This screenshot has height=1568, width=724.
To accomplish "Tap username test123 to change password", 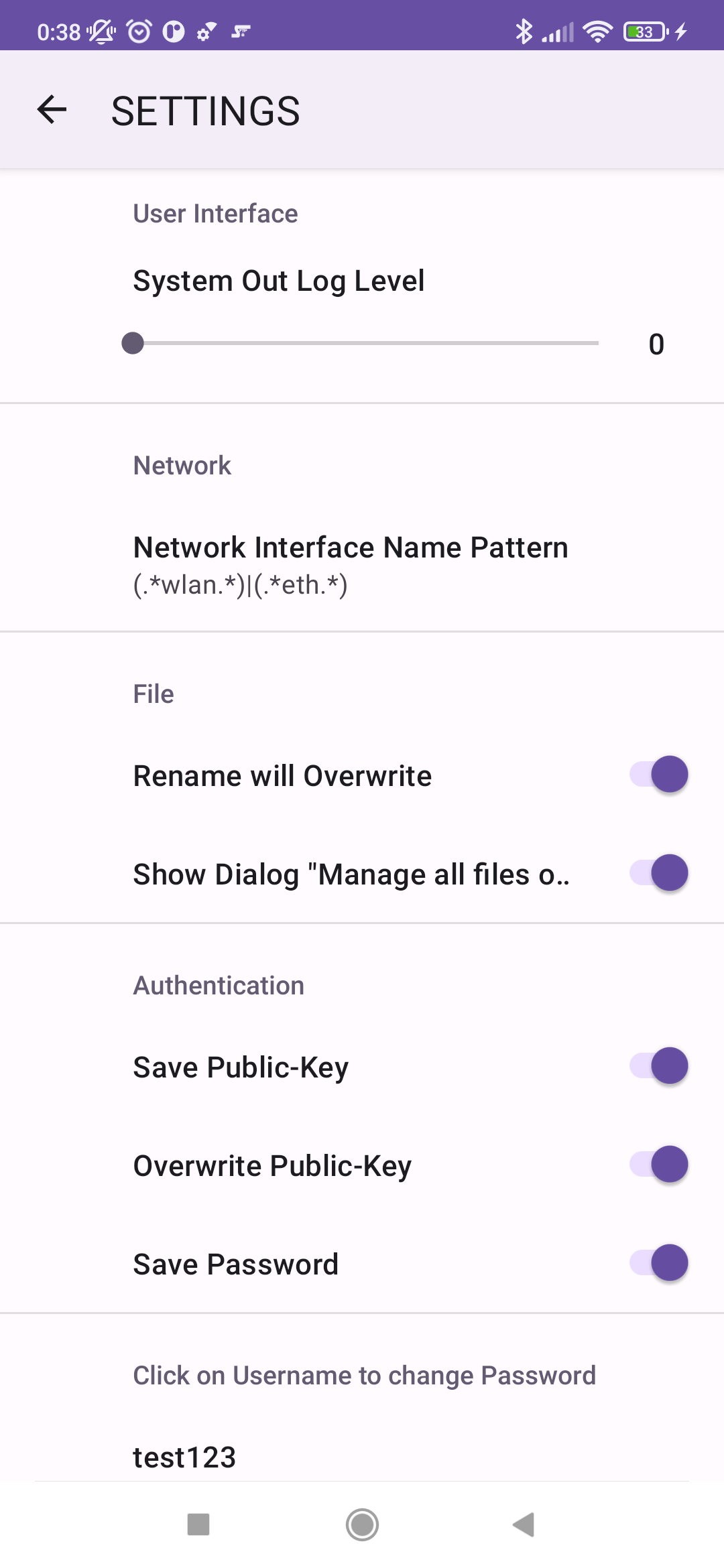I will click(x=185, y=1457).
